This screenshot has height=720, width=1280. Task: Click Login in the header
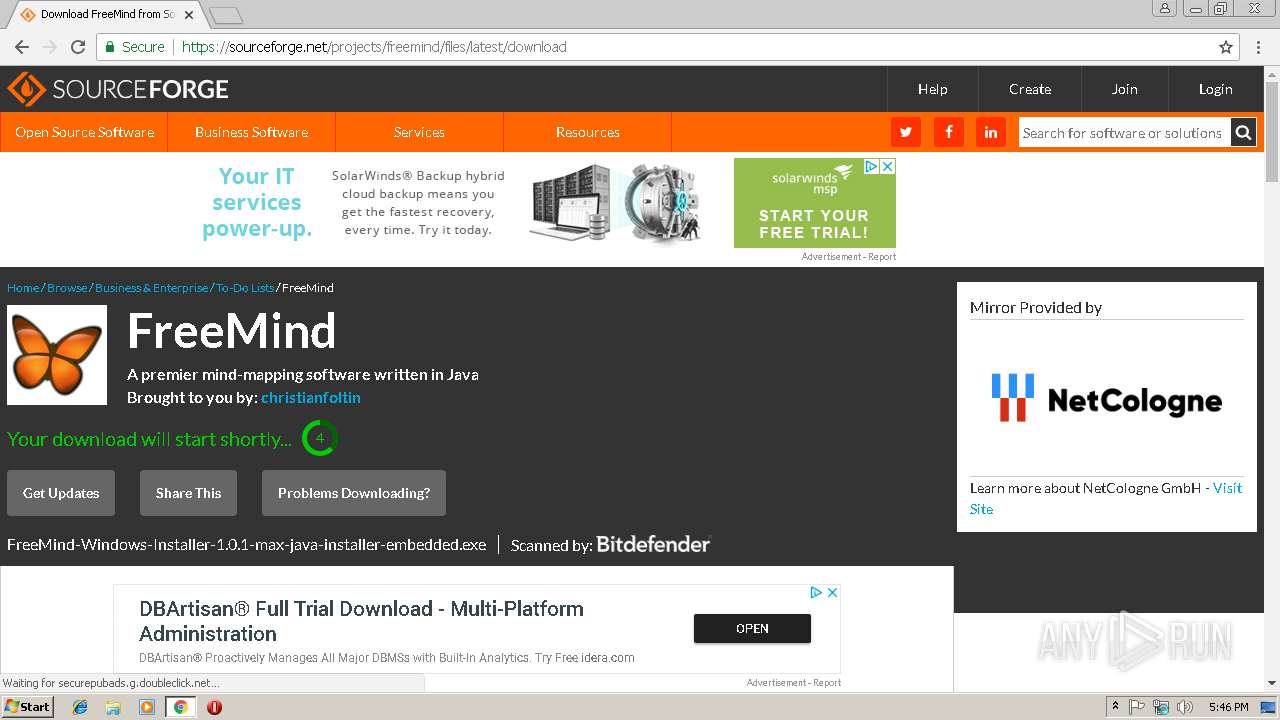1215,89
